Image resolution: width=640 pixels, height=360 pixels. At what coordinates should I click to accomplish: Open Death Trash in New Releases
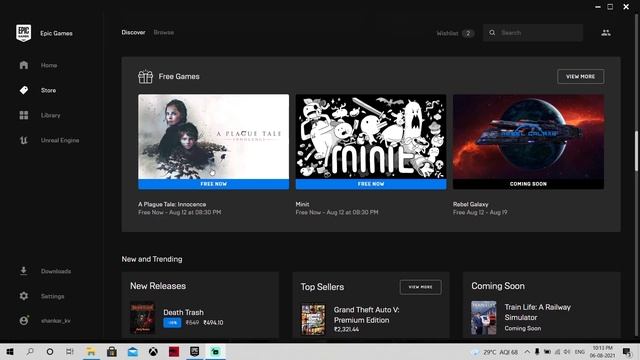(x=183, y=312)
